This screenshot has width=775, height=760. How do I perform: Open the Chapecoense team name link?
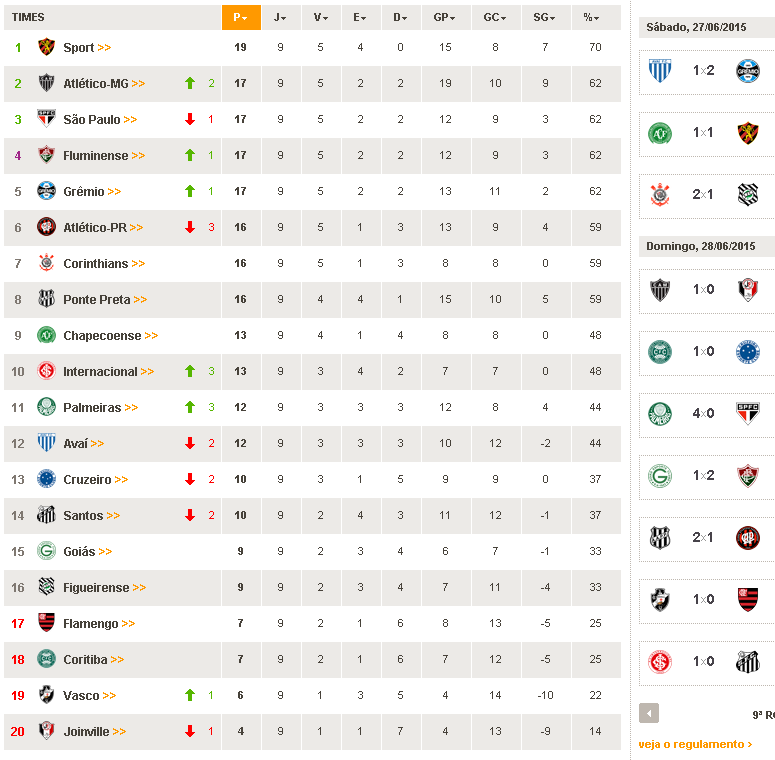point(102,335)
